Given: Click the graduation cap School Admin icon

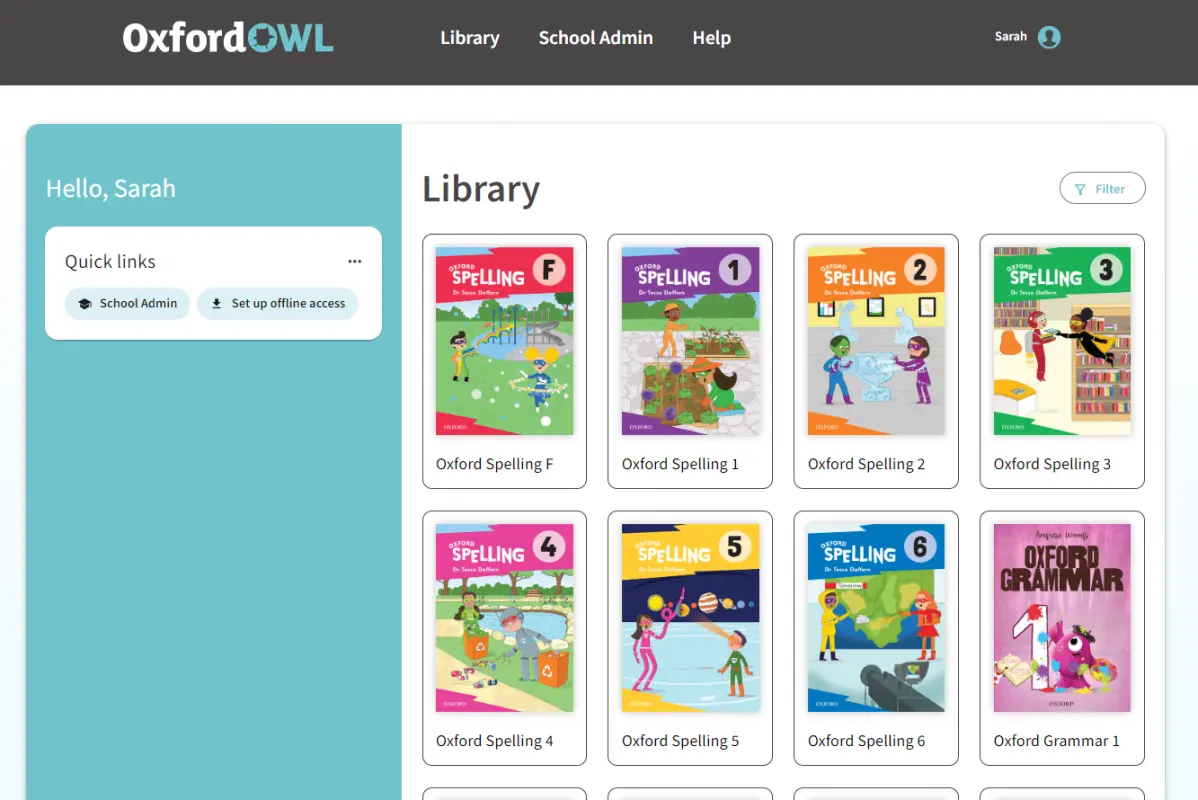Looking at the screenshot, I should [x=85, y=304].
